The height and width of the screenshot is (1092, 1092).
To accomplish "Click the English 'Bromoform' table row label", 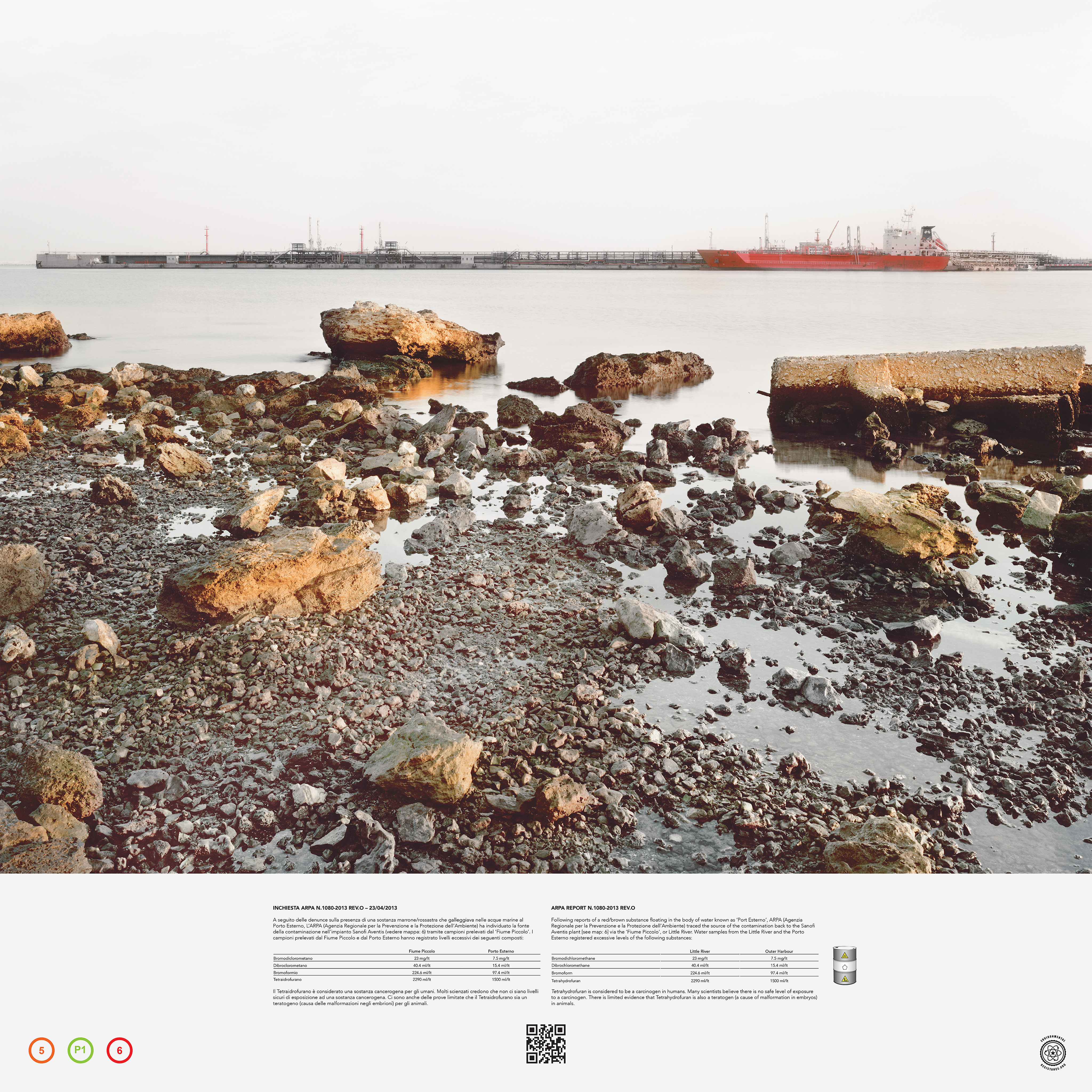I will click(562, 973).
